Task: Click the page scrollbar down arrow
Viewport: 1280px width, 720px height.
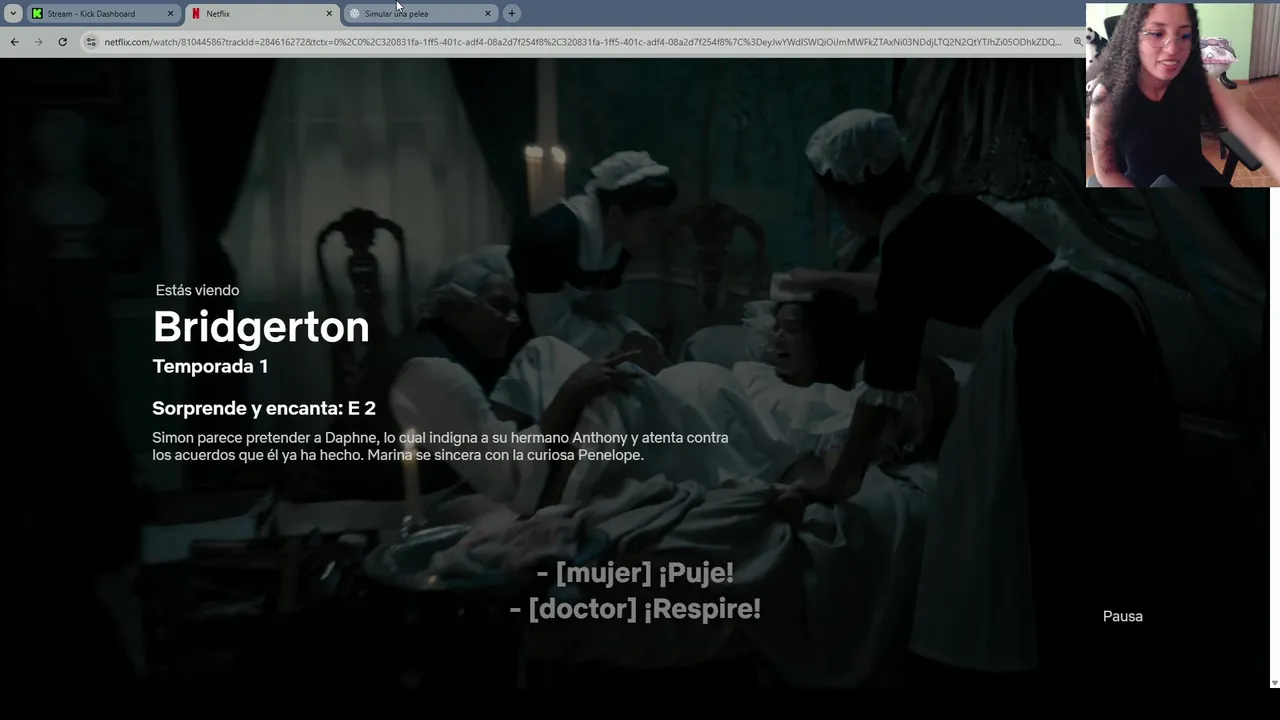Action: click(1274, 683)
